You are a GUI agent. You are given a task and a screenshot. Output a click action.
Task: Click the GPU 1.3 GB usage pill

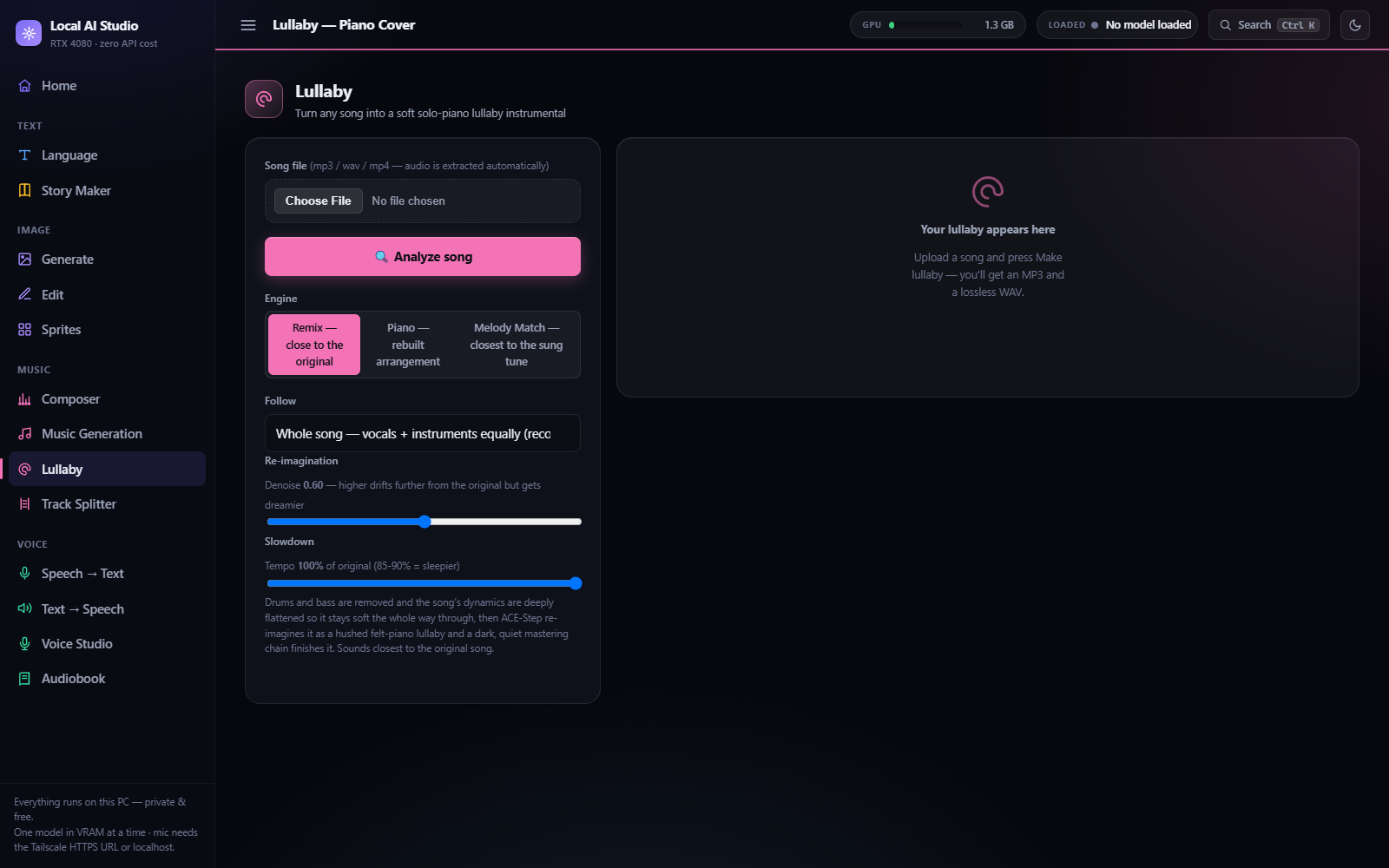[938, 25]
